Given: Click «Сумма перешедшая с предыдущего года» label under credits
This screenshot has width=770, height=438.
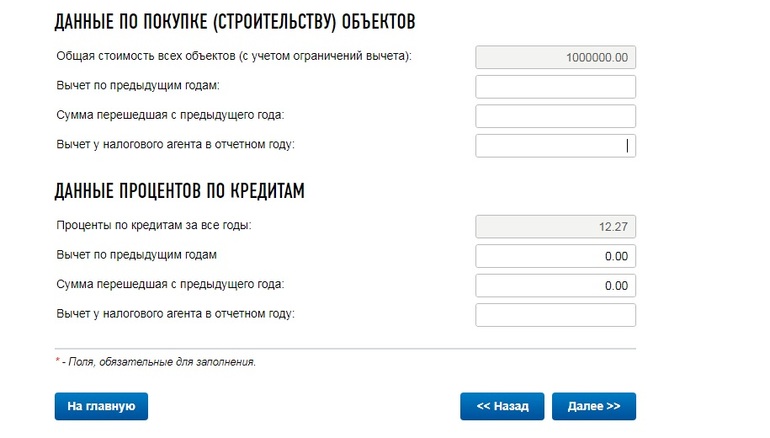Looking at the screenshot, I should (170, 284).
